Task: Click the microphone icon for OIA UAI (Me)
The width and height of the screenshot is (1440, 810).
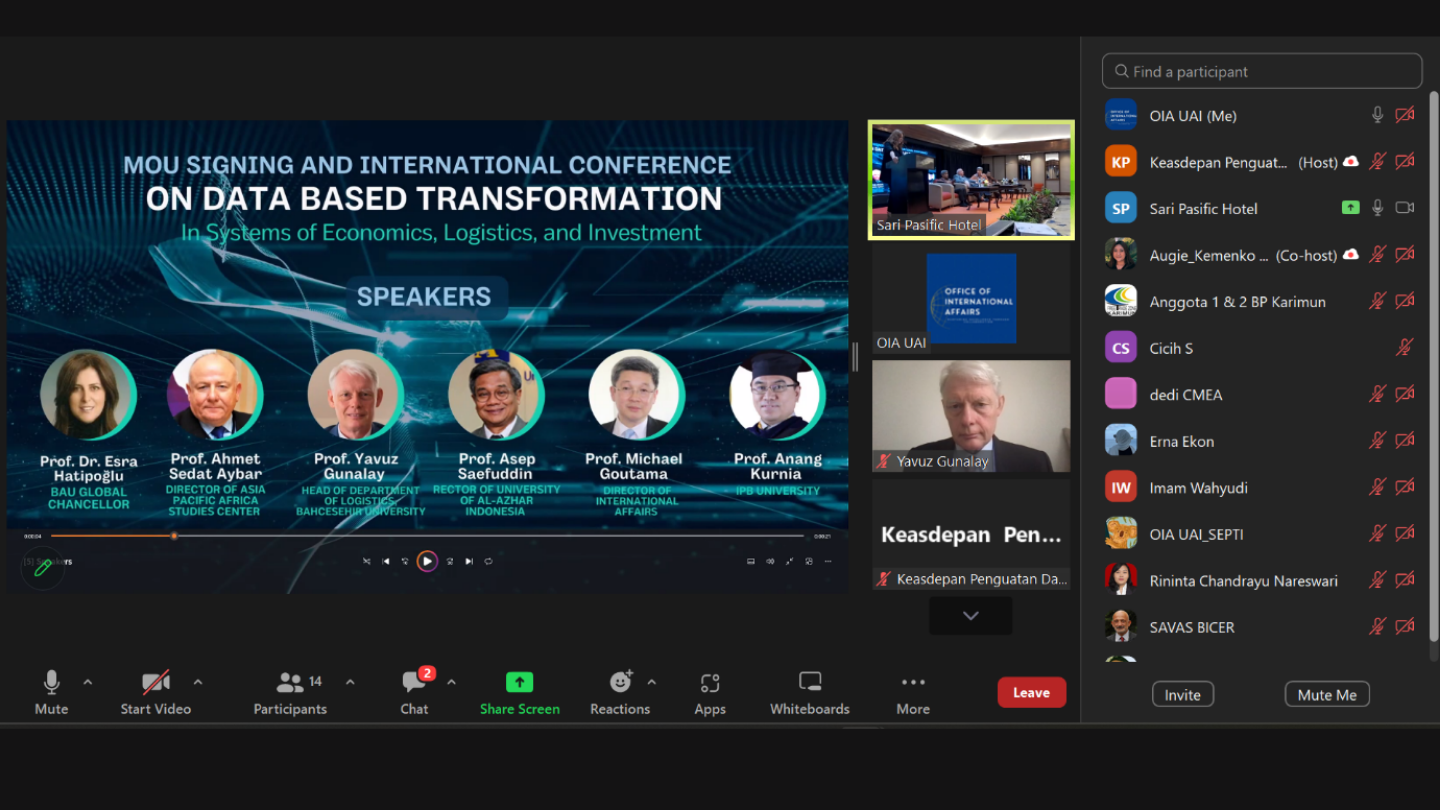Action: coord(1377,115)
